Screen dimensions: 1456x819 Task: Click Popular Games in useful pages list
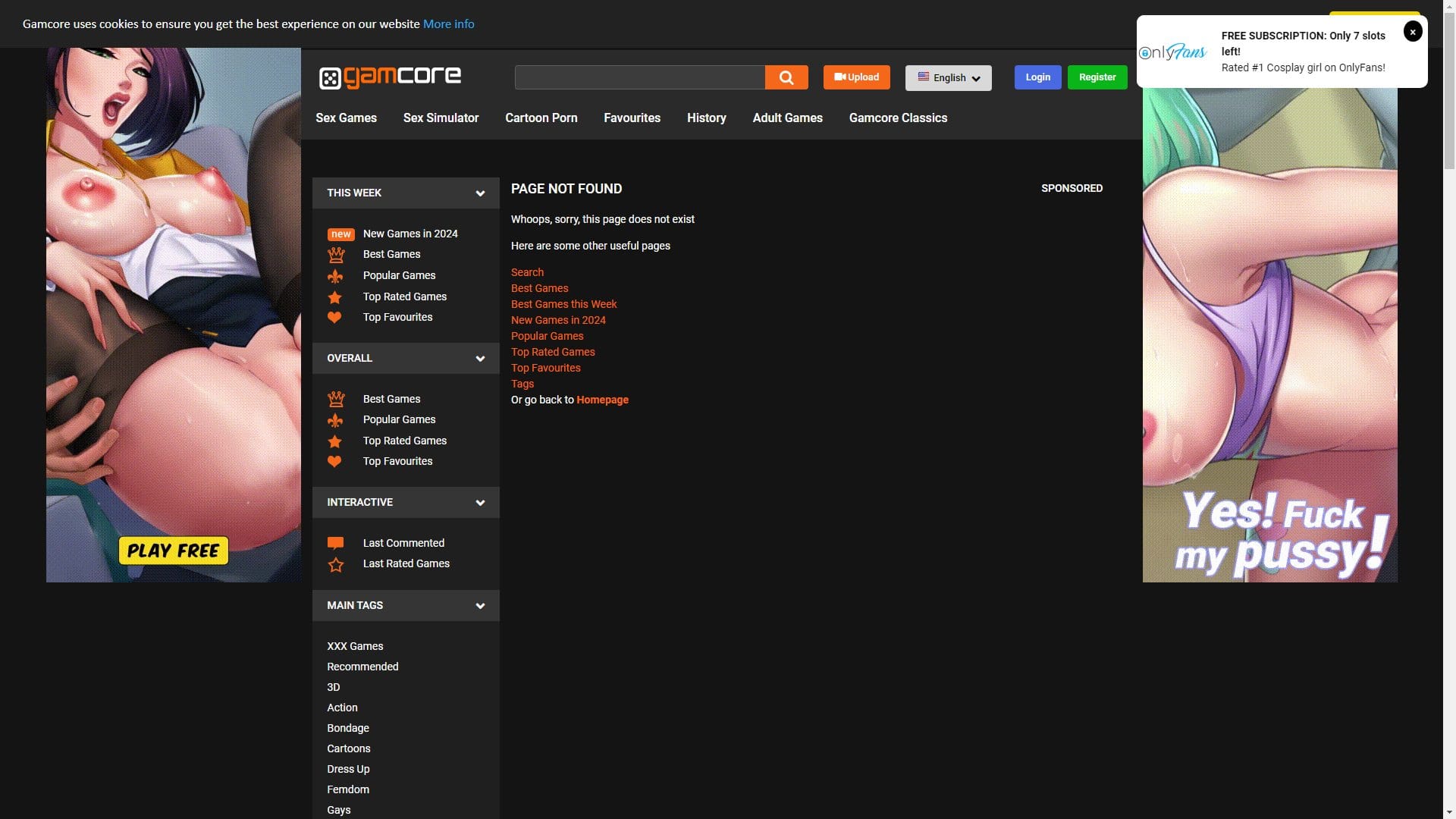(x=547, y=336)
